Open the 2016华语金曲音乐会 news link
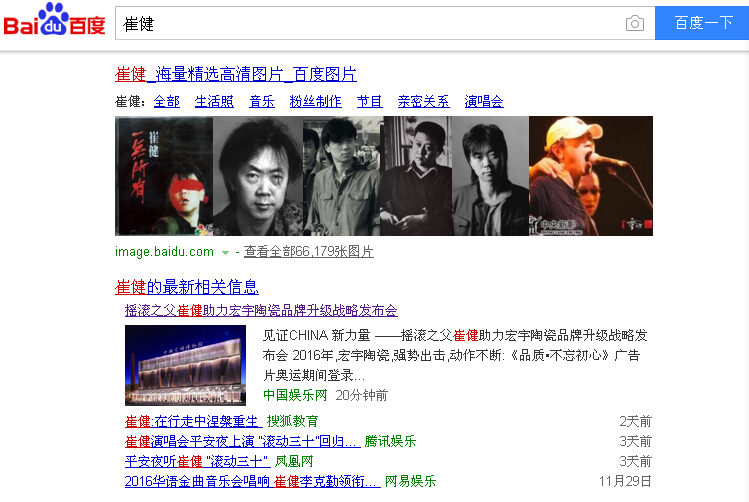Viewport: 749px width, 502px height. pos(252,481)
